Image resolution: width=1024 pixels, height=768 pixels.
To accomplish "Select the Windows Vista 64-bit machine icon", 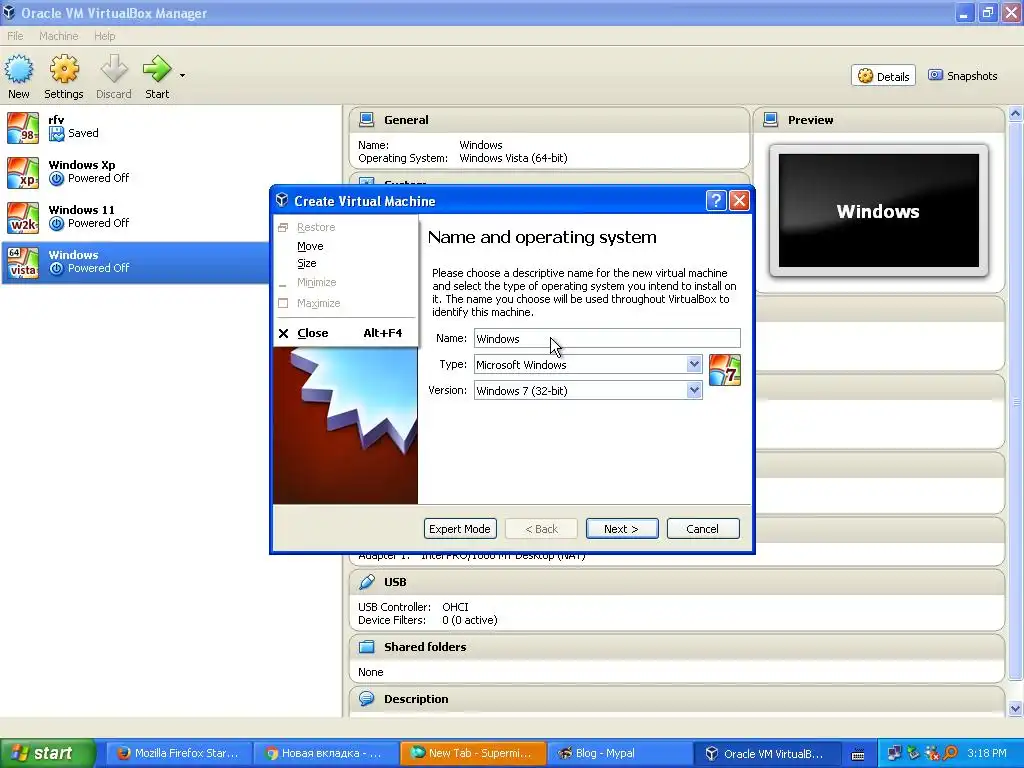I will (23, 263).
